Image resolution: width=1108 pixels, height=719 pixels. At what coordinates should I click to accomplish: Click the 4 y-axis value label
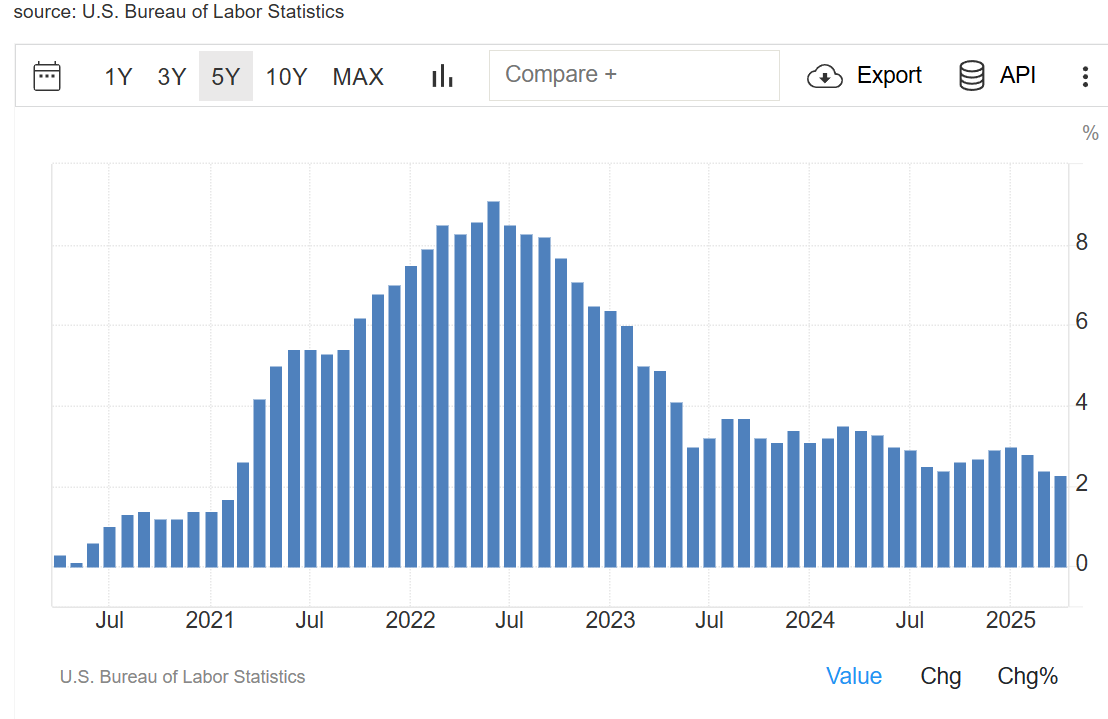(1081, 403)
